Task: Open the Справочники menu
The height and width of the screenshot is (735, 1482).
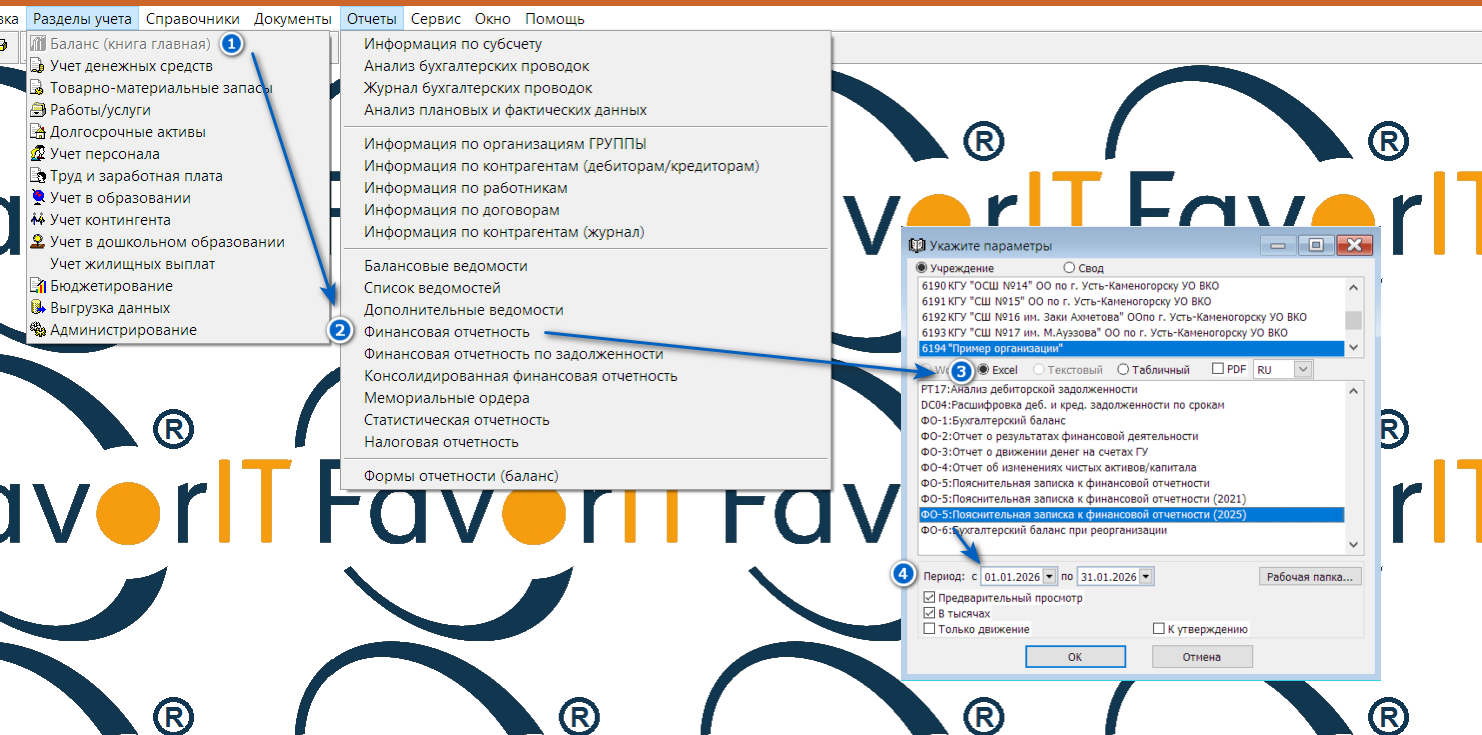Action: pyautogui.click(x=192, y=19)
